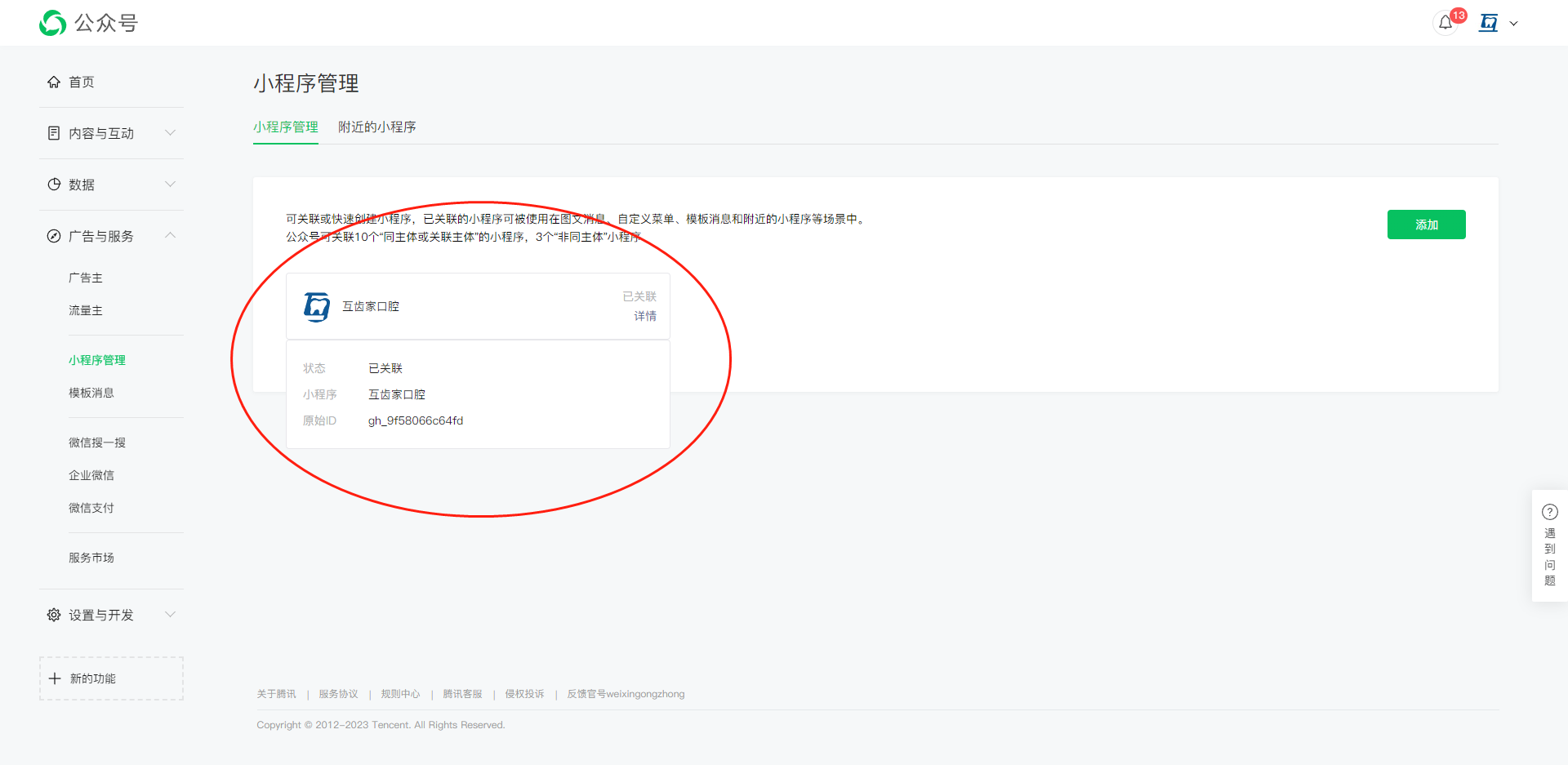Screen dimensions: 1568x765
Task: Open the 关于腾讯 footer link
Action: [277, 694]
